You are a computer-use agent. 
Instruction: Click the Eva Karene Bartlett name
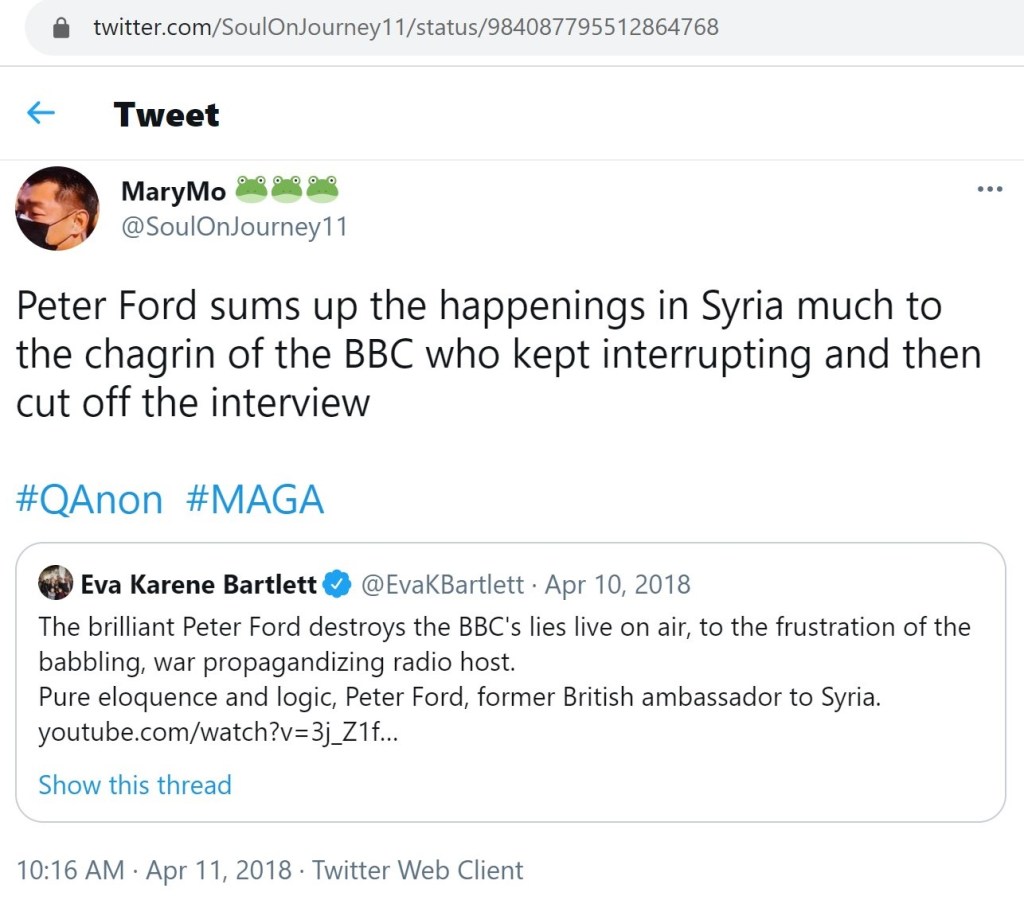[x=198, y=584]
